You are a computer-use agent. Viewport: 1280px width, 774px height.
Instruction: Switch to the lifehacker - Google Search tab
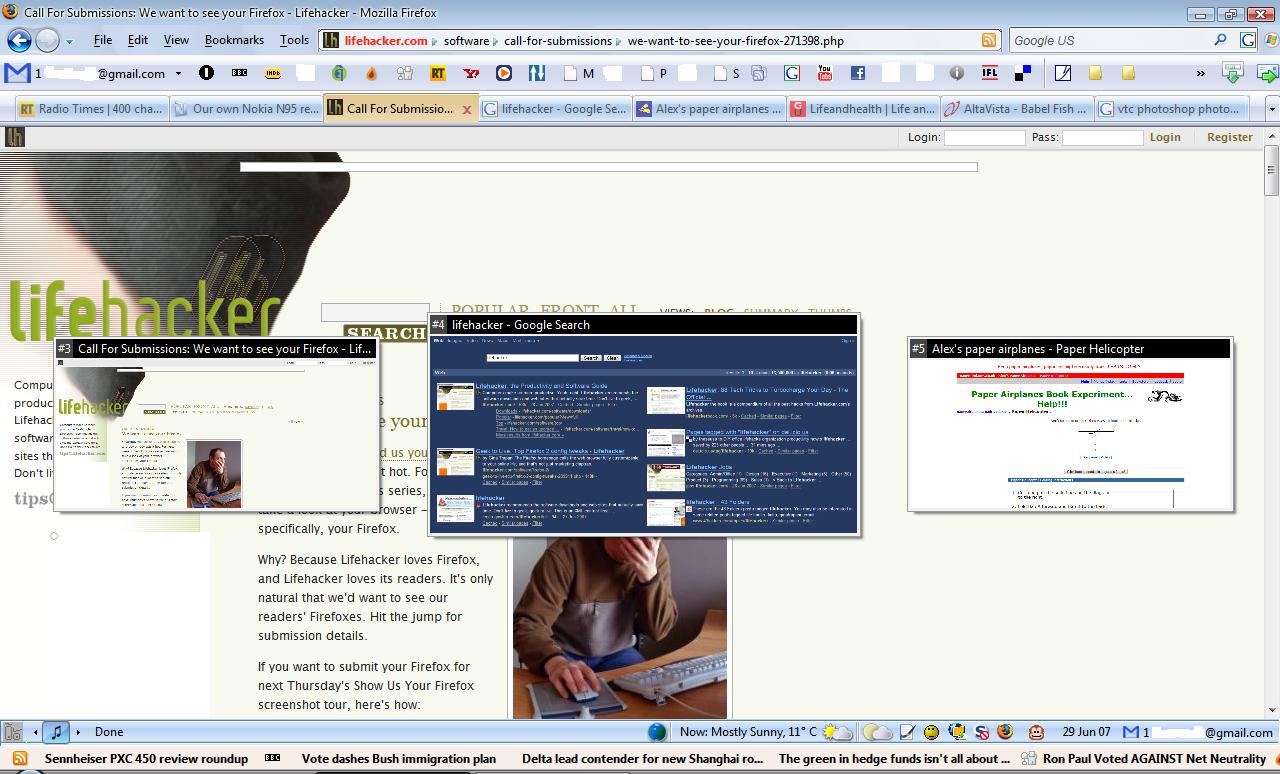click(x=555, y=109)
